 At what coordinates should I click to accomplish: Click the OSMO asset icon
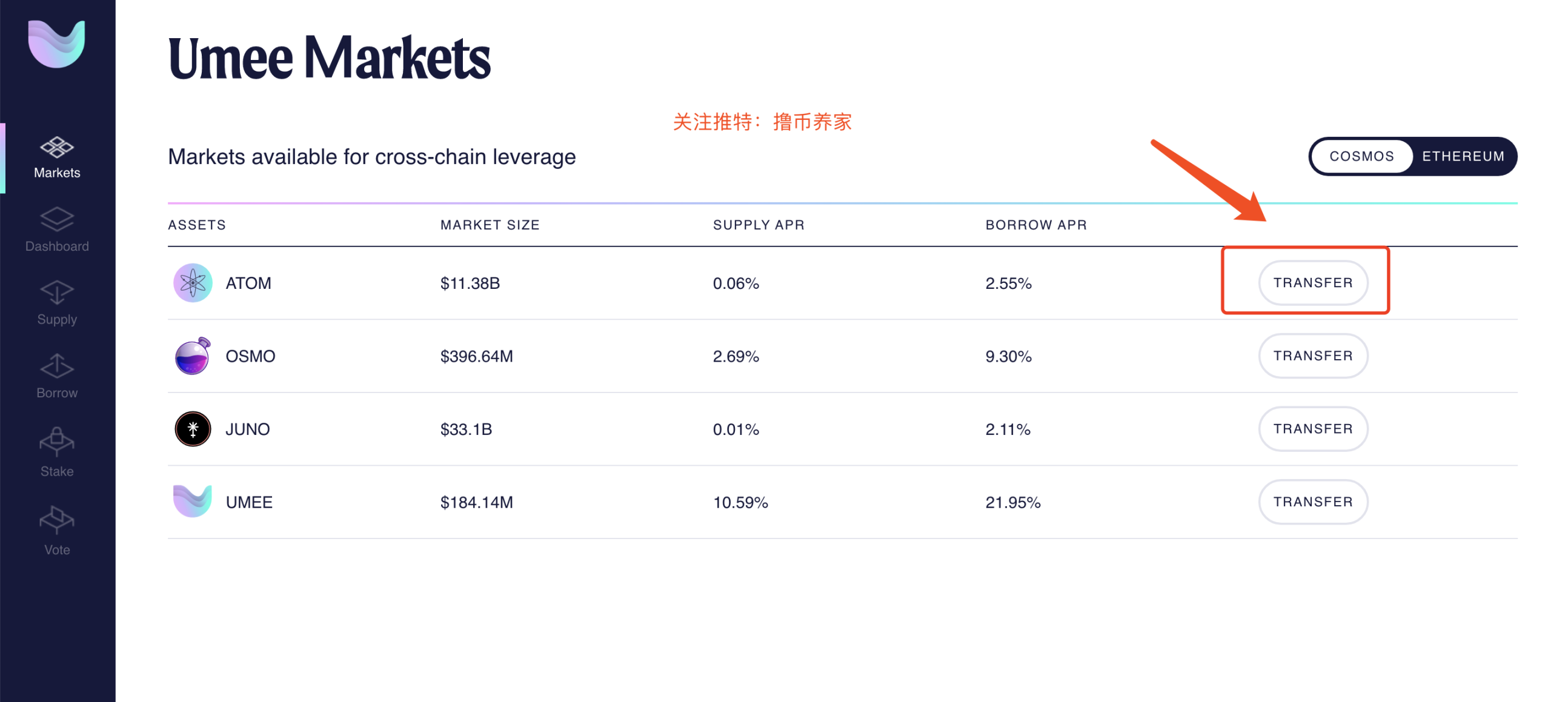(x=192, y=356)
